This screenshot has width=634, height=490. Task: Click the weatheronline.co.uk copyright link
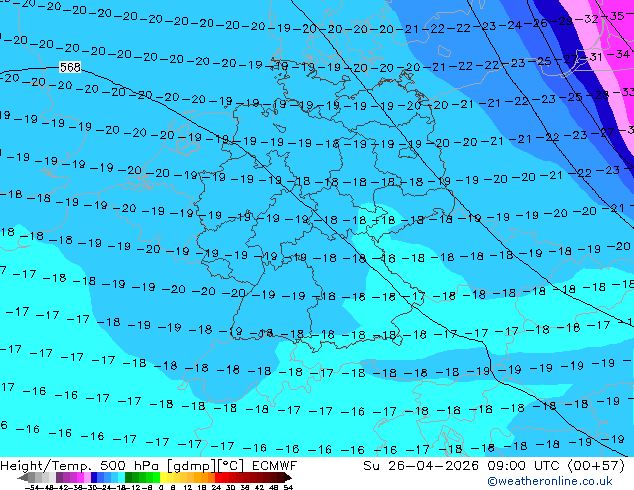550,481
